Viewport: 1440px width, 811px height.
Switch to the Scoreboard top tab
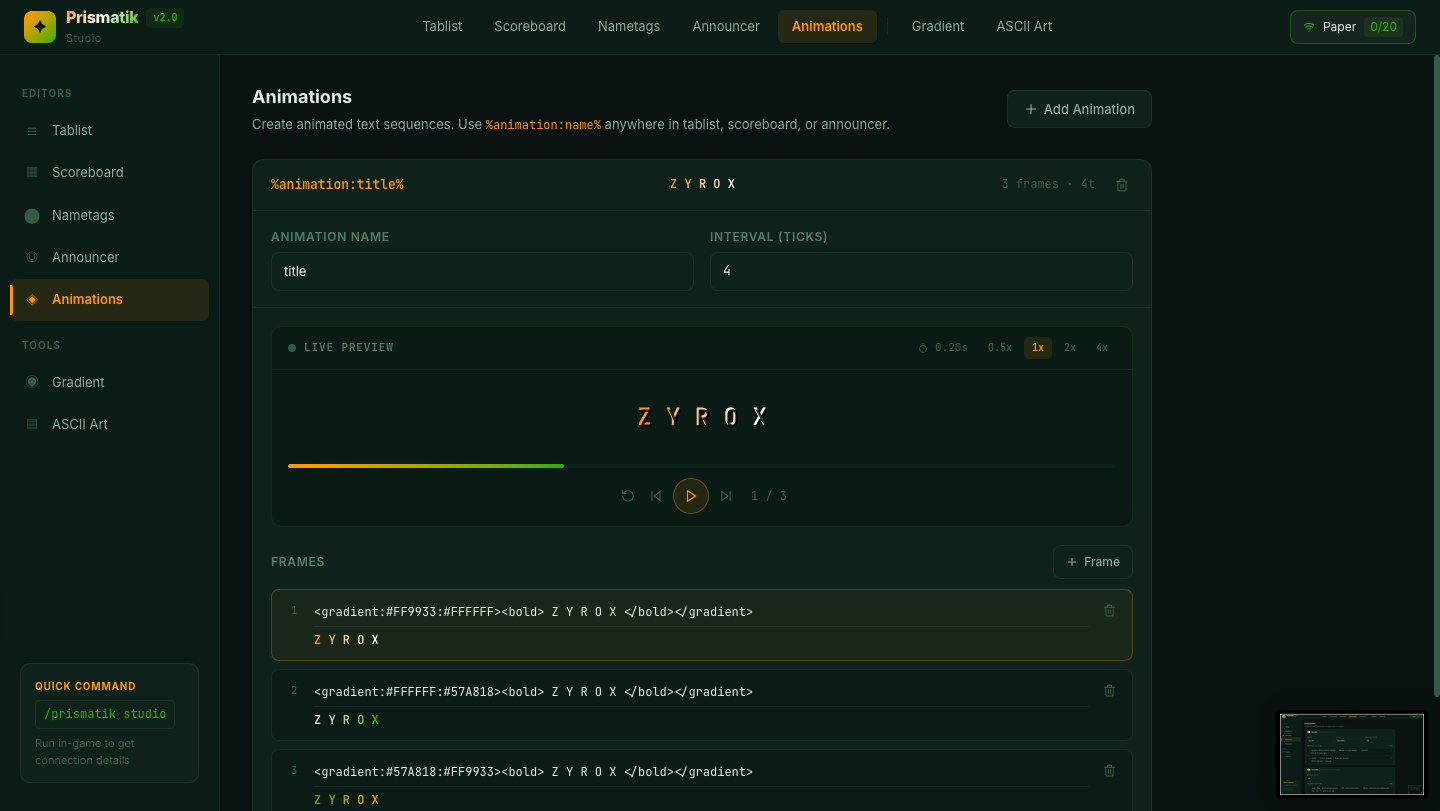coord(530,27)
